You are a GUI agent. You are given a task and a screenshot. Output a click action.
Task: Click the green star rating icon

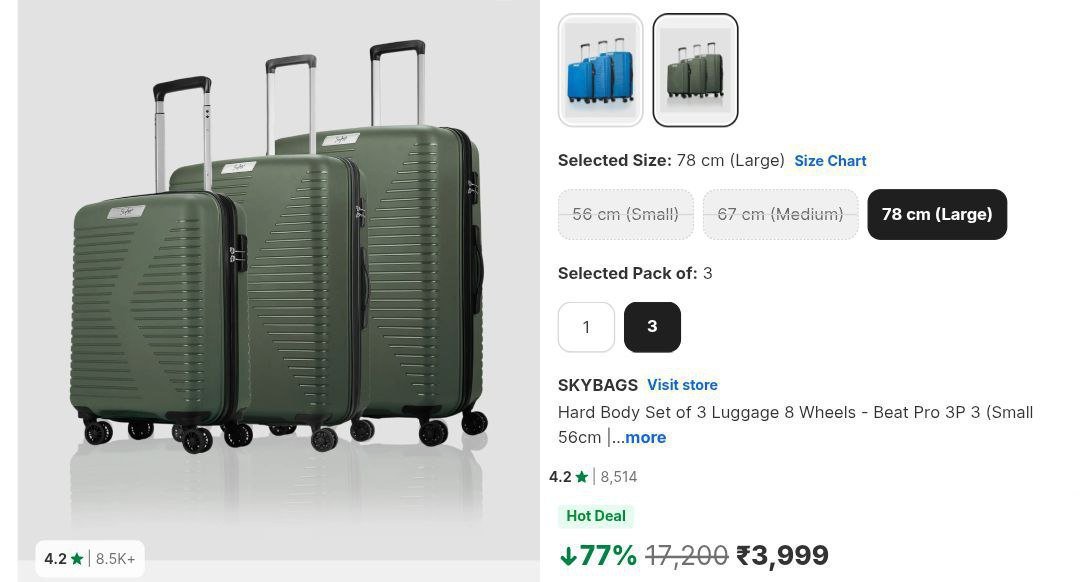pos(581,477)
